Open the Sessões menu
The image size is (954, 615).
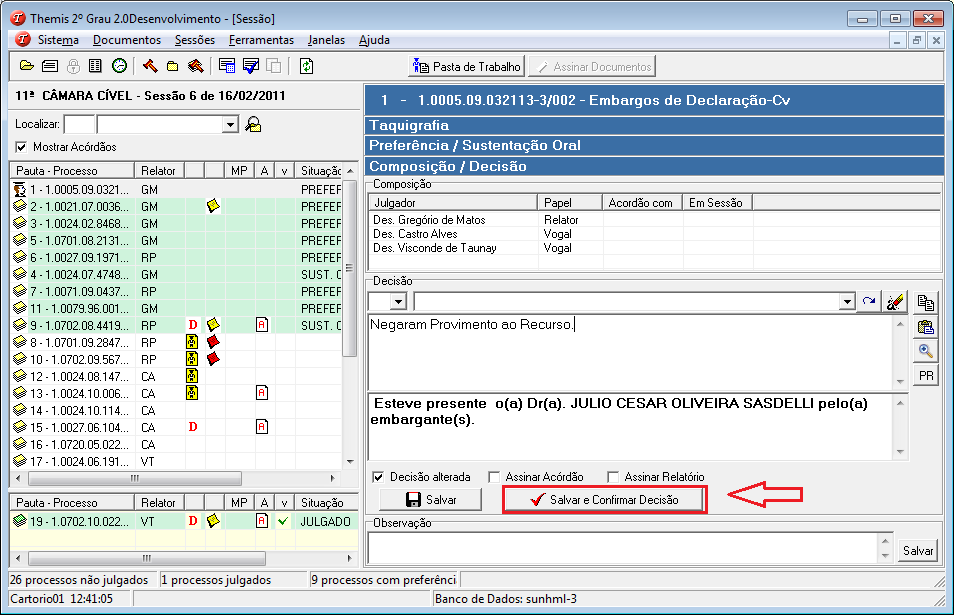coord(195,40)
